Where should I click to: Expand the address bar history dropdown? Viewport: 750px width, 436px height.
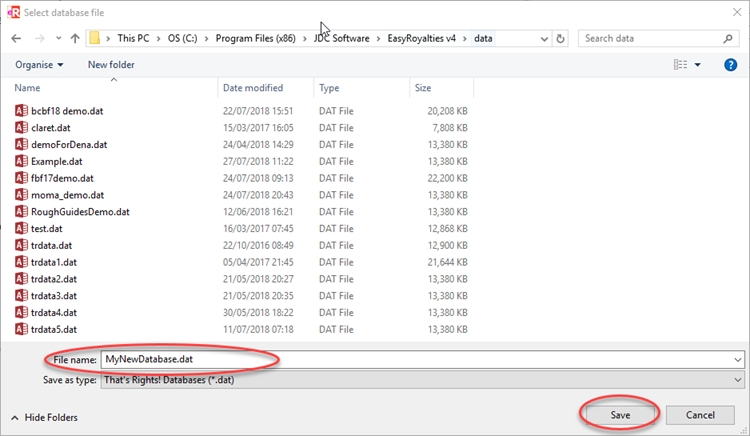coord(544,39)
